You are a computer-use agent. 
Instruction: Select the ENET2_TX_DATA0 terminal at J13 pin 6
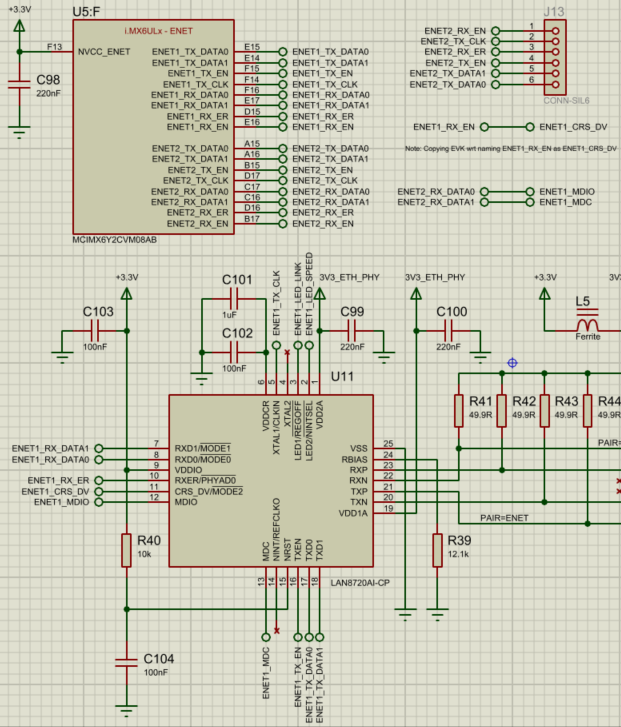[x=496, y=84]
